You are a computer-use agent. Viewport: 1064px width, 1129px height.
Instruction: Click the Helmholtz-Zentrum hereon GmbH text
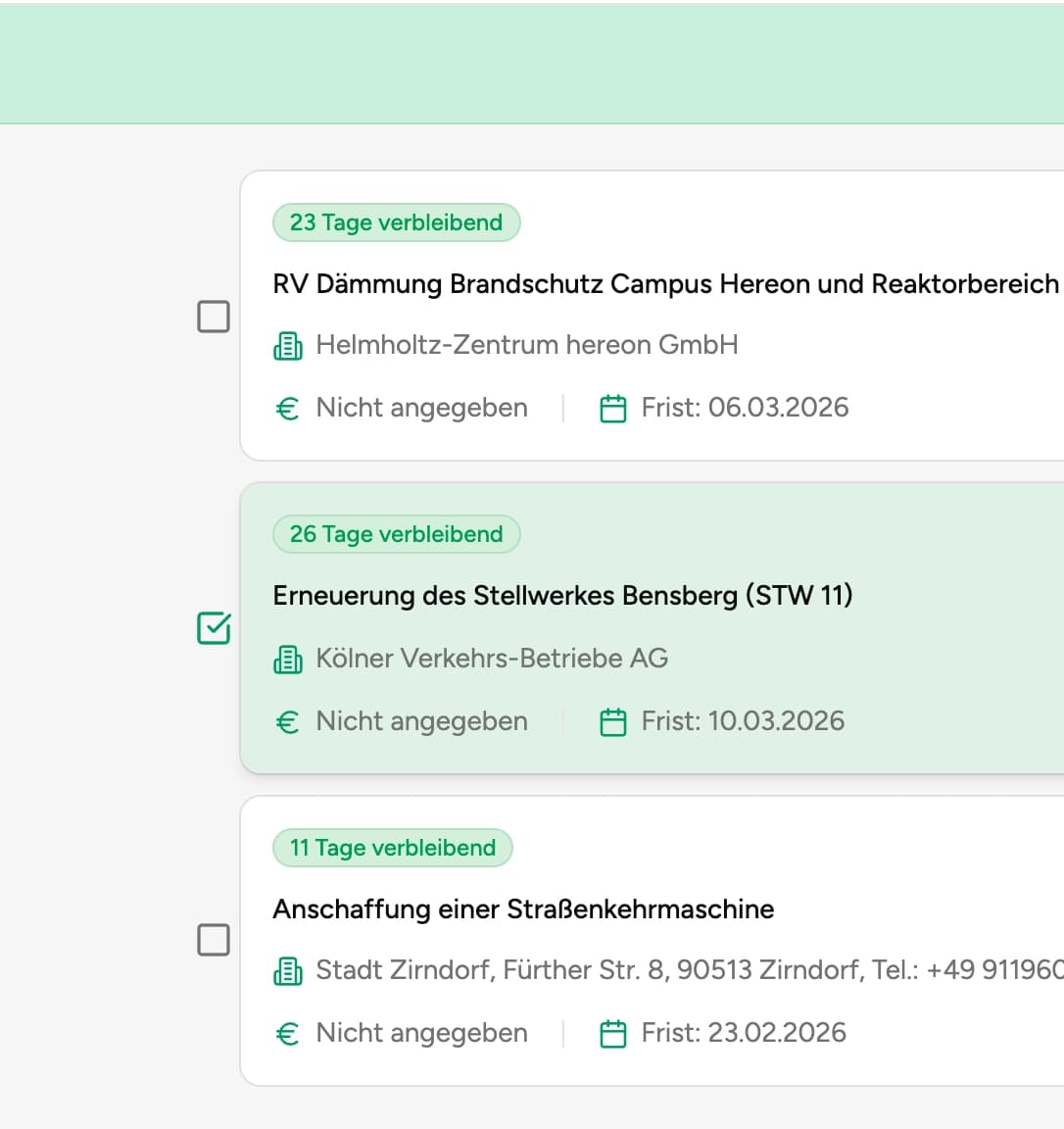pyautogui.click(x=527, y=345)
